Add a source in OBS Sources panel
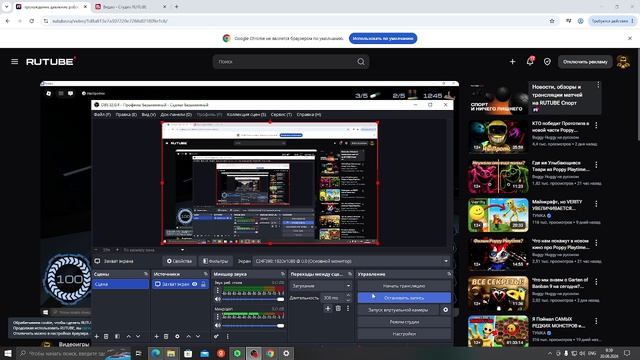640x360 pixels. tap(156, 336)
